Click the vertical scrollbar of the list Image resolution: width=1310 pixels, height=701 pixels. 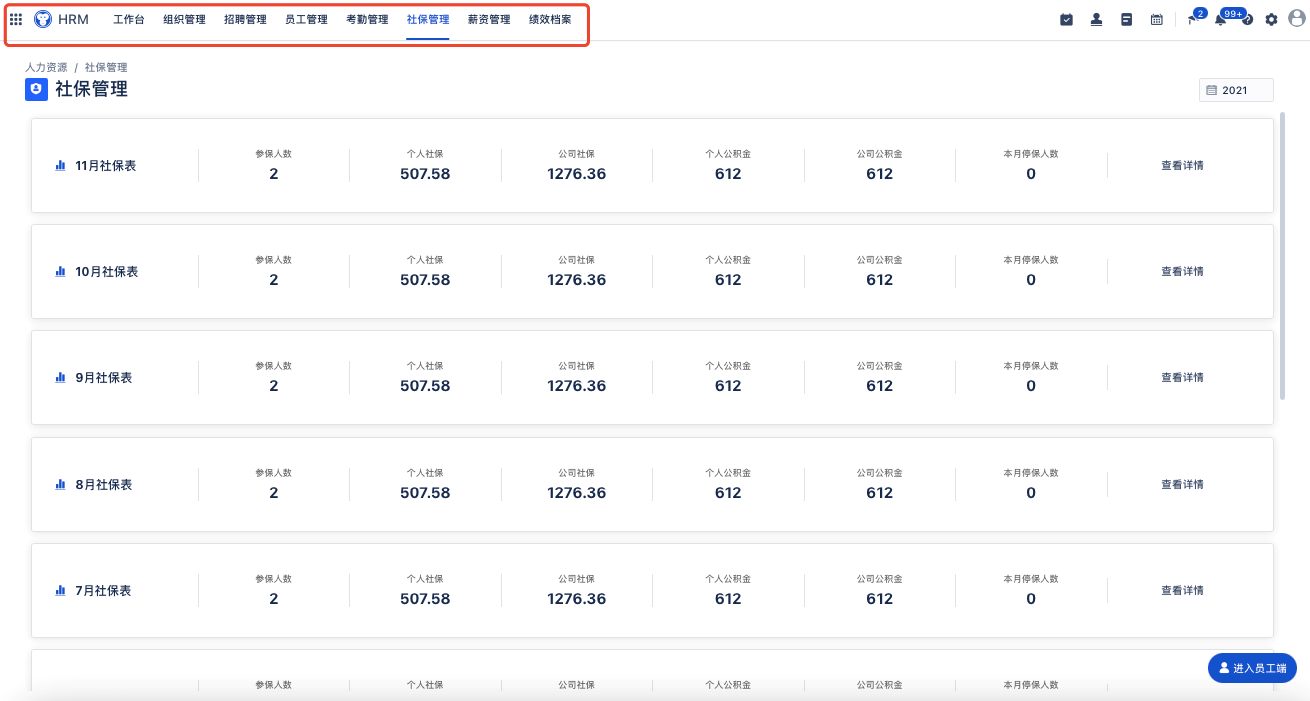1283,256
